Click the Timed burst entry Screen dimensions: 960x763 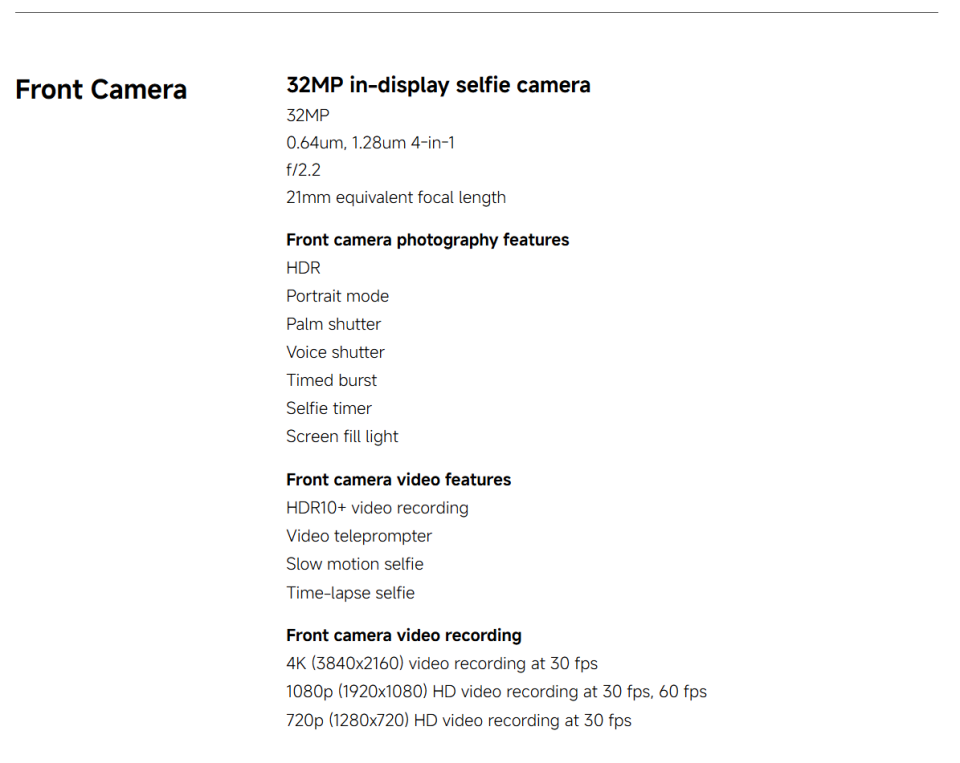(331, 380)
